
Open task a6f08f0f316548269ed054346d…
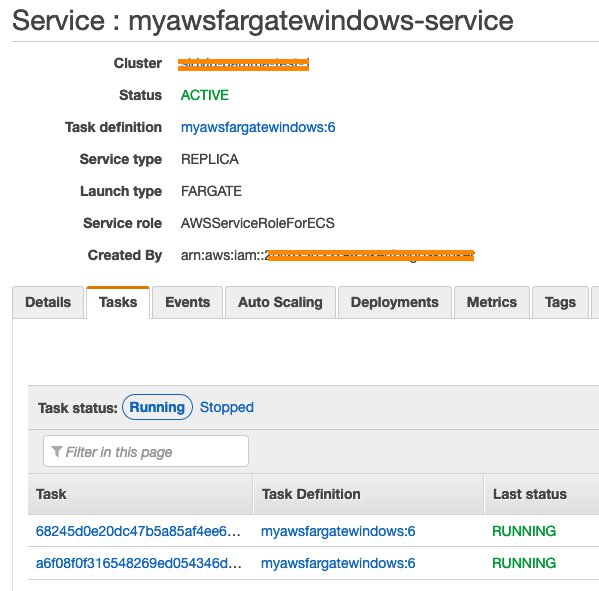[x=138, y=563]
